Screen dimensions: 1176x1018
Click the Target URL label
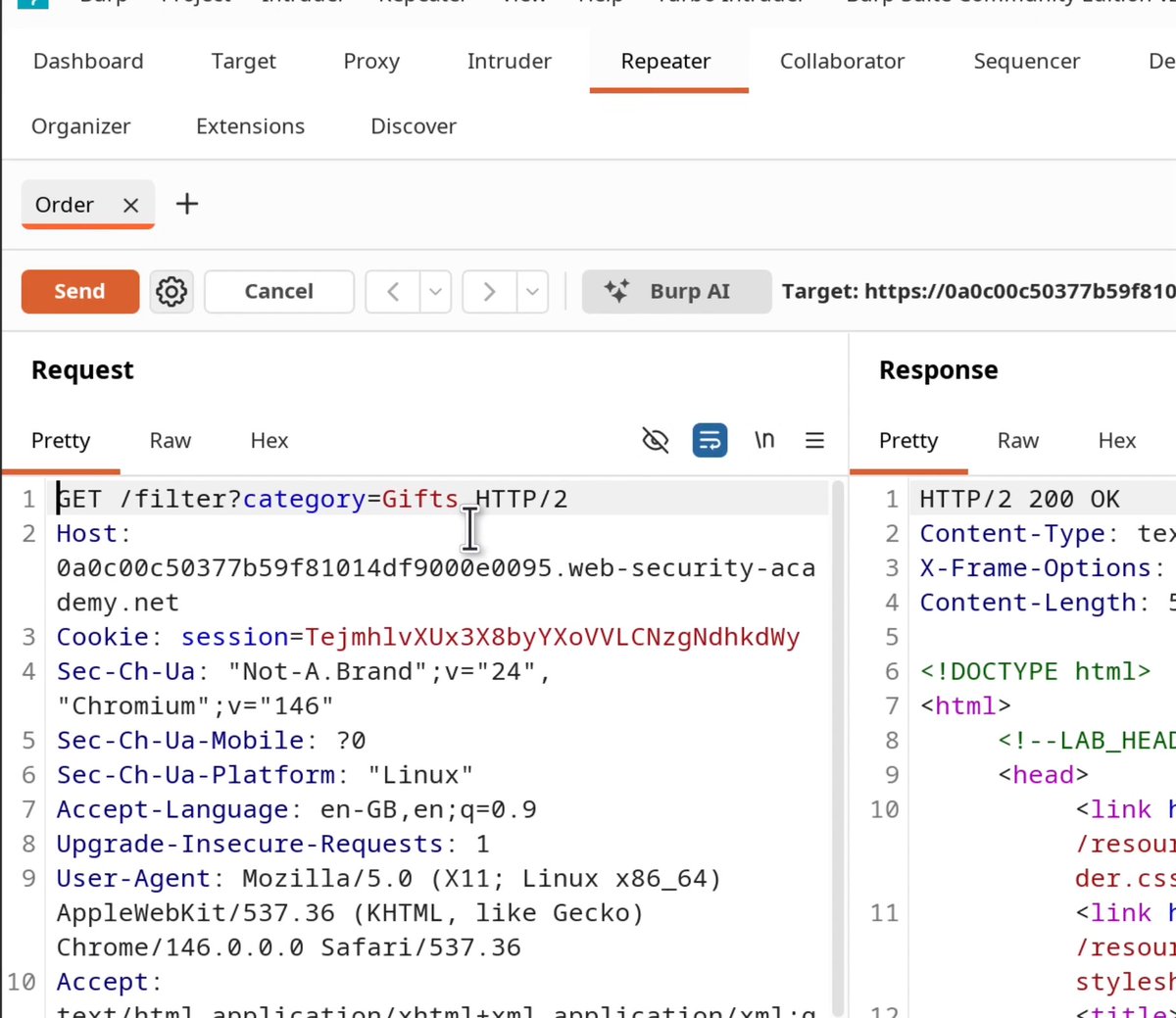[x=978, y=291]
